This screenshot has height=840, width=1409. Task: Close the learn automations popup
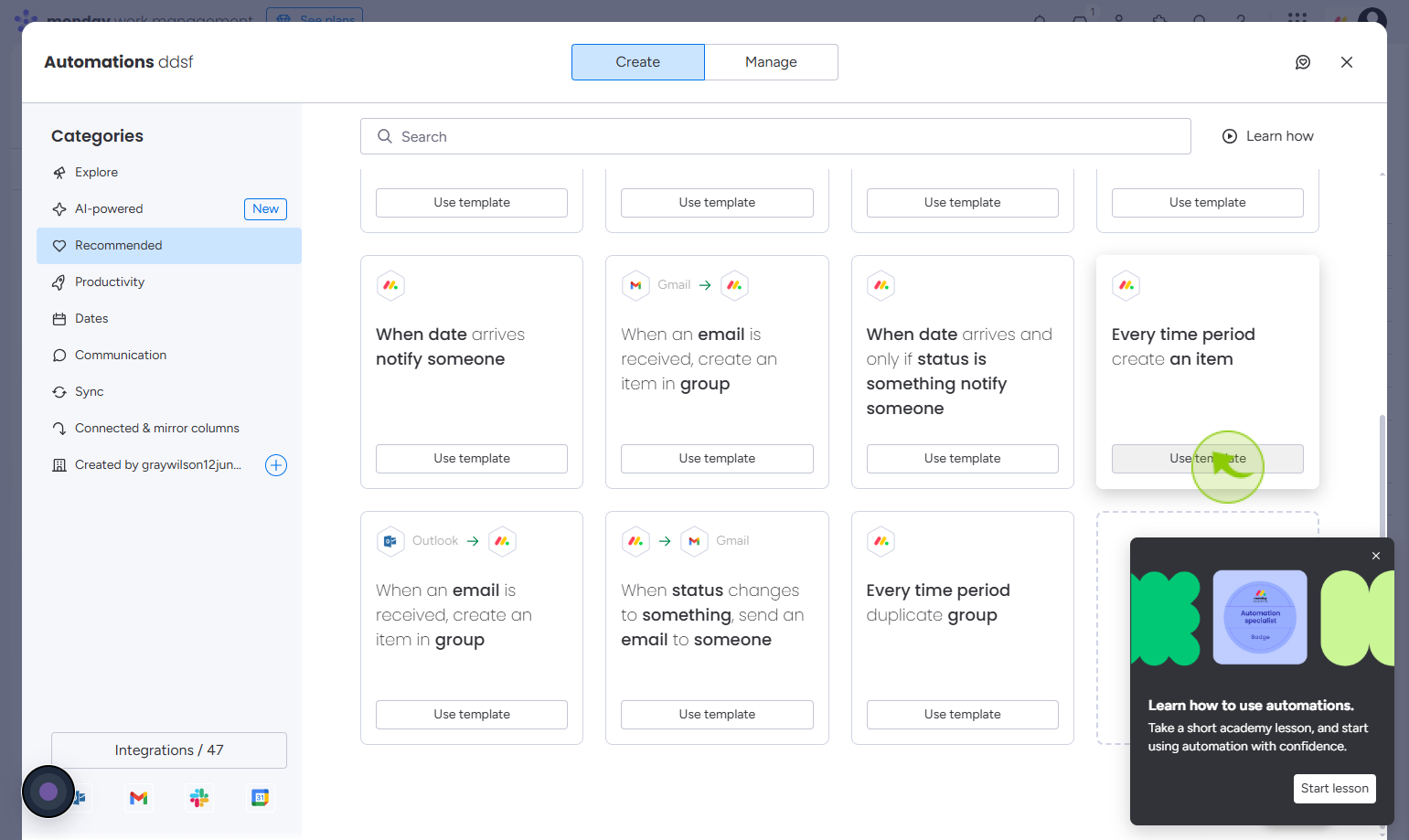[1376, 556]
